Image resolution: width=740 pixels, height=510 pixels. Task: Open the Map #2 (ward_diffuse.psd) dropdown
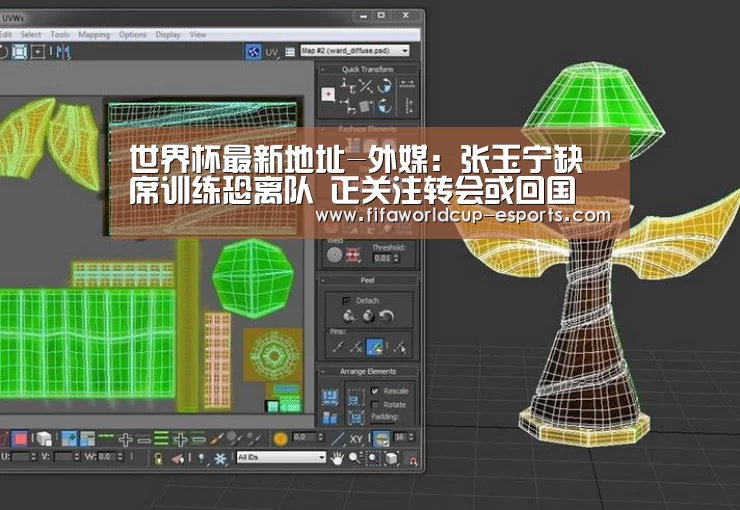[x=355, y=50]
